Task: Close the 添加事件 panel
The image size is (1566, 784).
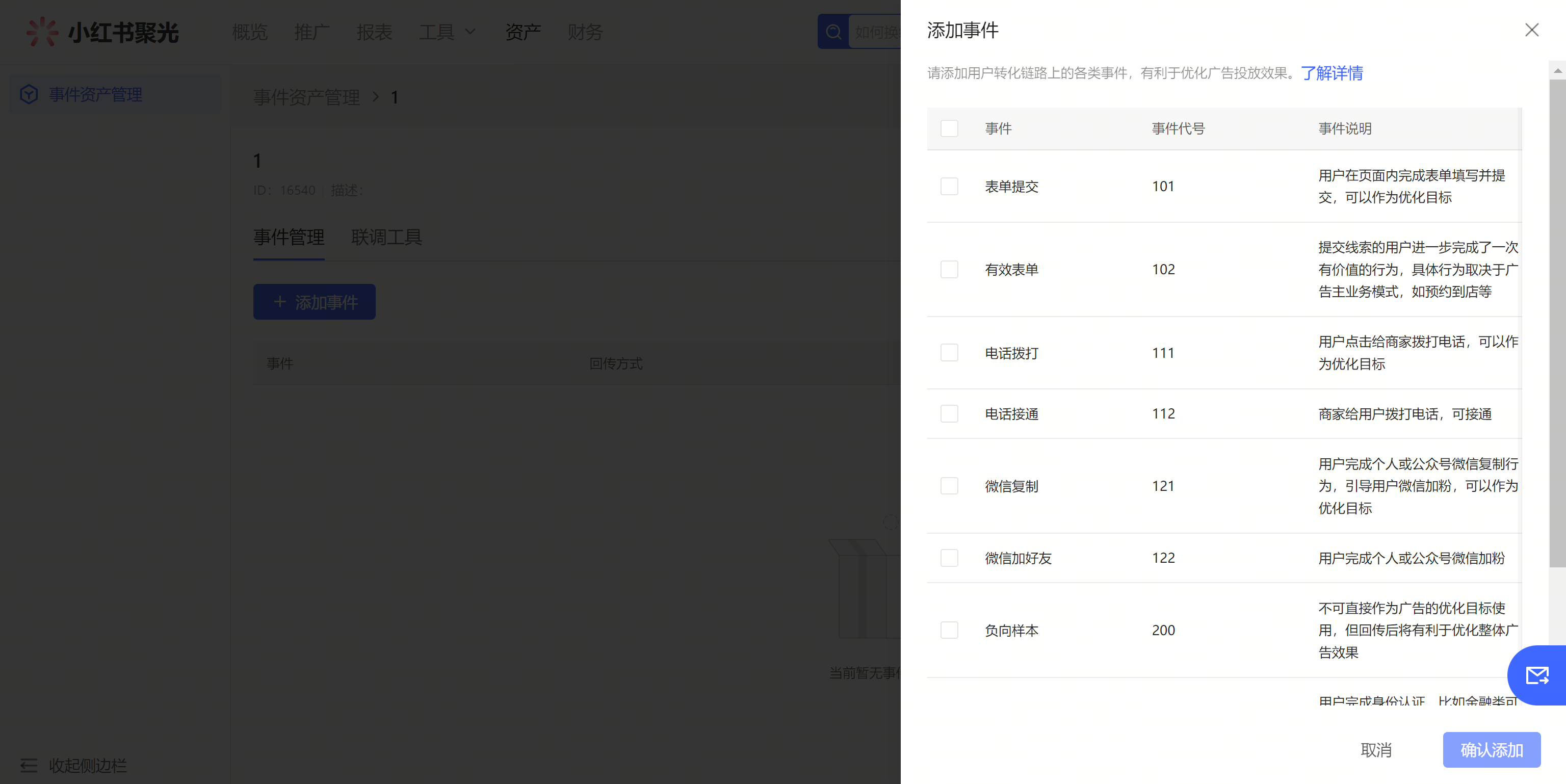Action: (x=1531, y=30)
